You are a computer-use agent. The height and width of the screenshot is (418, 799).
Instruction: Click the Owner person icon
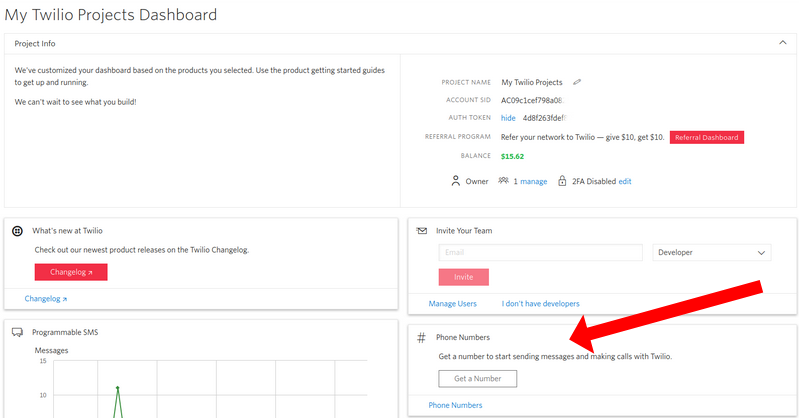click(x=456, y=181)
